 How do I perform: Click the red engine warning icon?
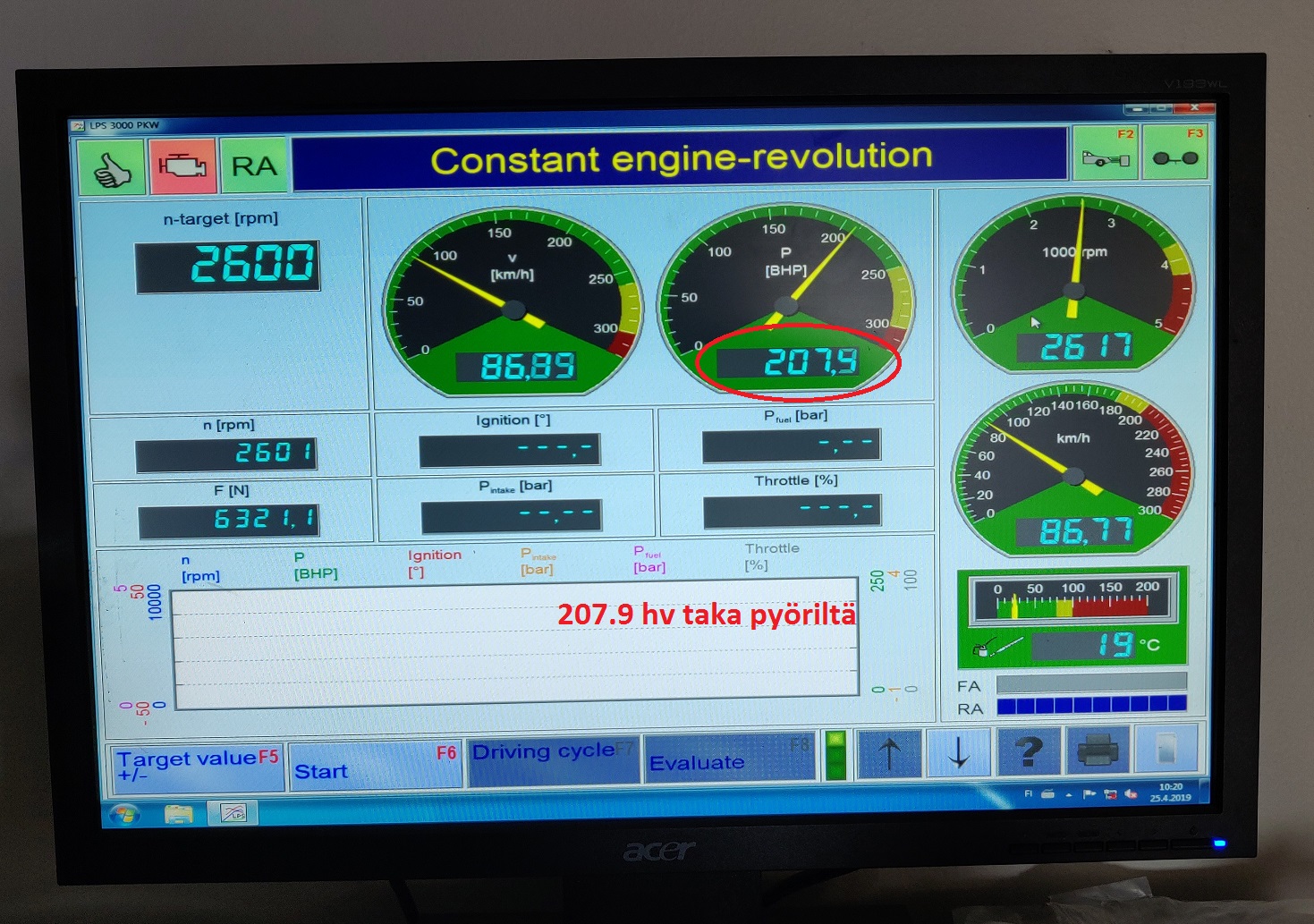click(x=182, y=166)
